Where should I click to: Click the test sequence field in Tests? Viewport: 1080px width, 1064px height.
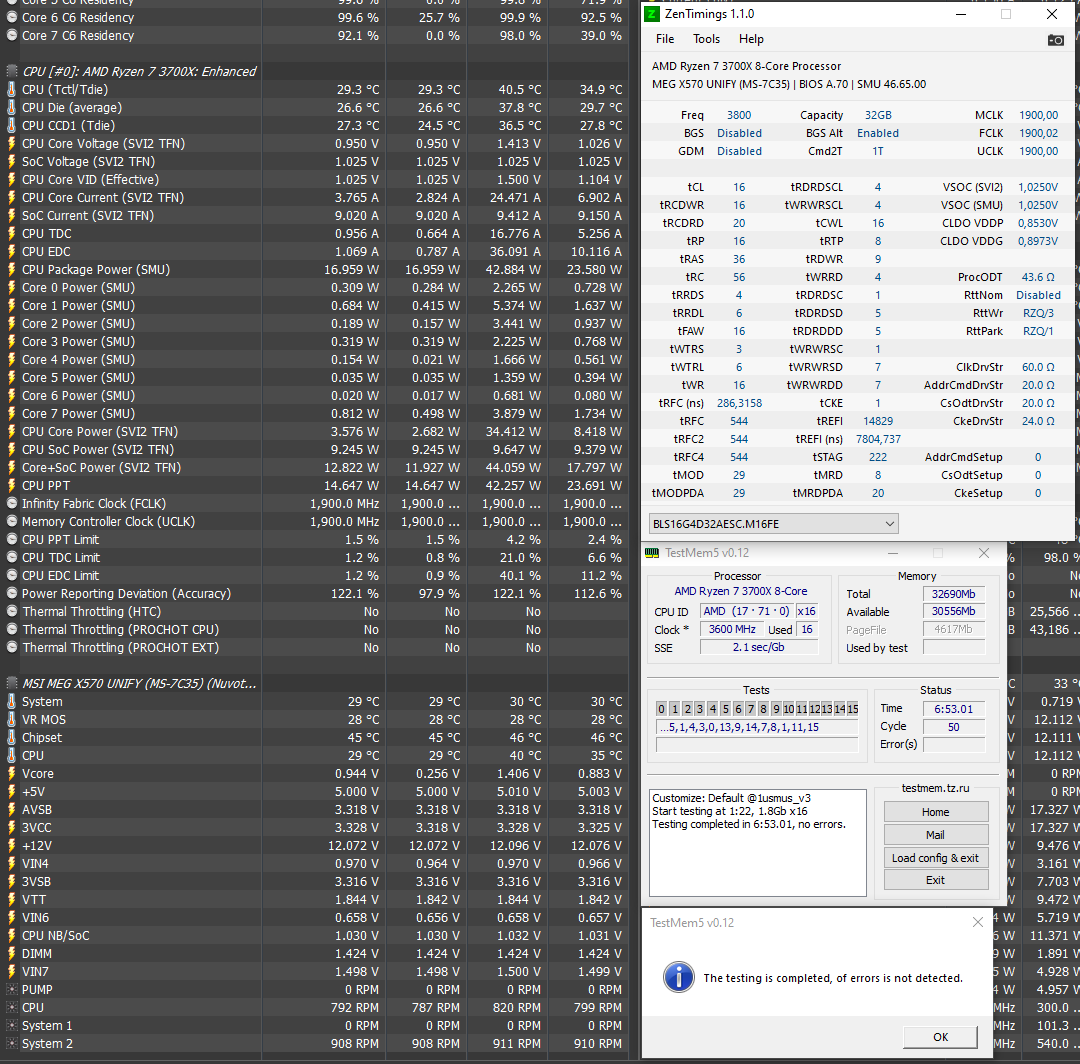(757, 727)
